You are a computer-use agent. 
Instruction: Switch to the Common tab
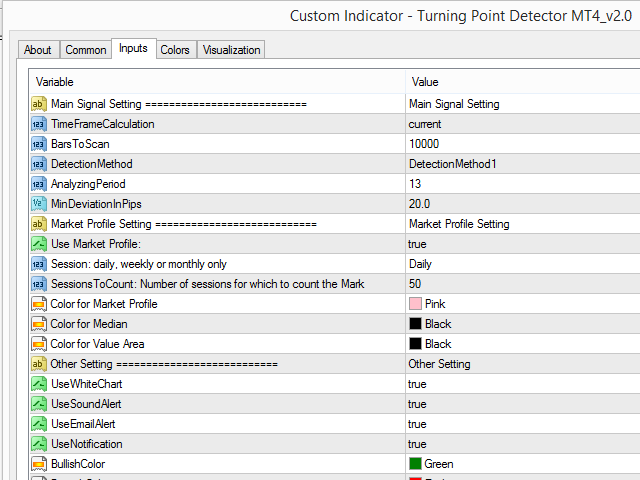click(x=86, y=50)
